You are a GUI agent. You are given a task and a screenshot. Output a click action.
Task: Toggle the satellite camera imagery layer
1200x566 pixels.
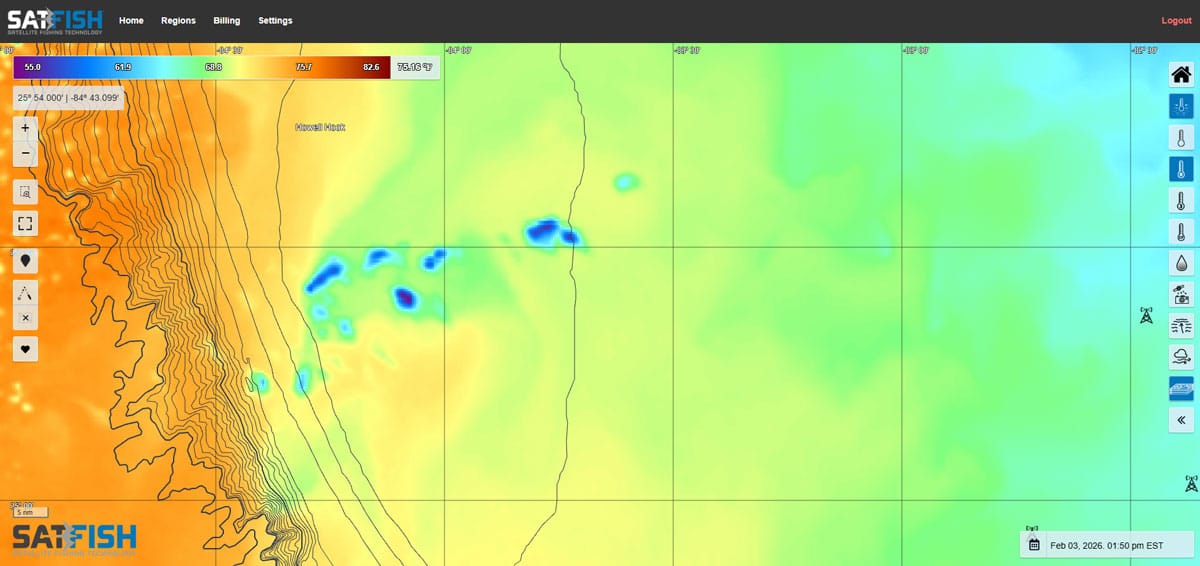[1181, 294]
